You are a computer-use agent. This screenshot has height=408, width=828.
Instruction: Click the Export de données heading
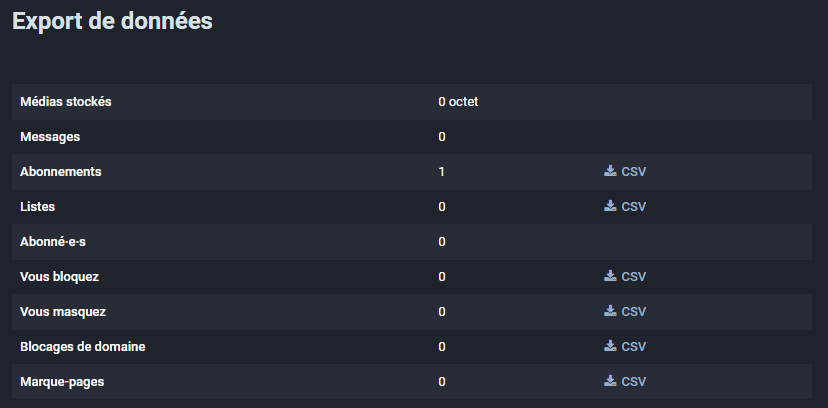pos(112,22)
